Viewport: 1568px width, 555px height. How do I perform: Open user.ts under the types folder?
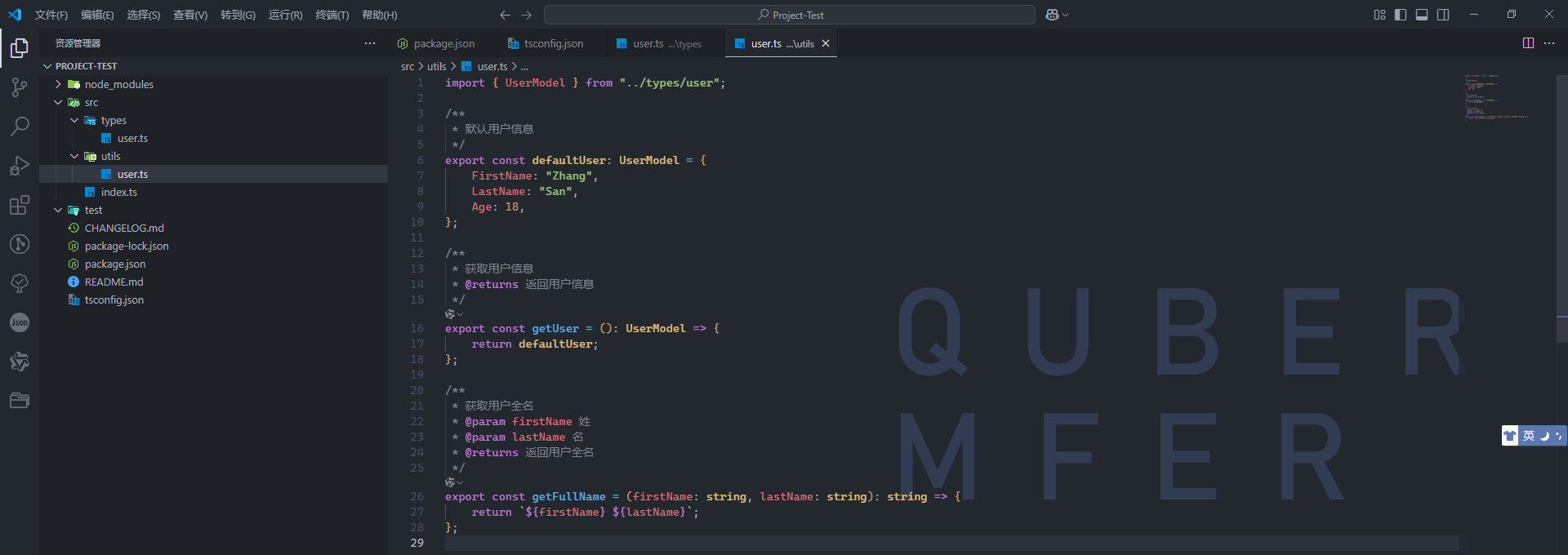pos(132,138)
